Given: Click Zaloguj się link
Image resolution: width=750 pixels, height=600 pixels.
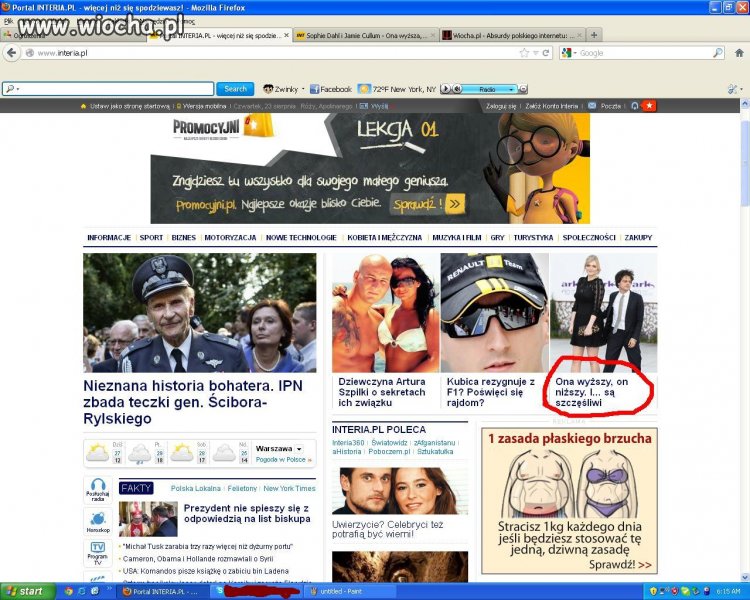Looking at the screenshot, I should click(x=501, y=106).
